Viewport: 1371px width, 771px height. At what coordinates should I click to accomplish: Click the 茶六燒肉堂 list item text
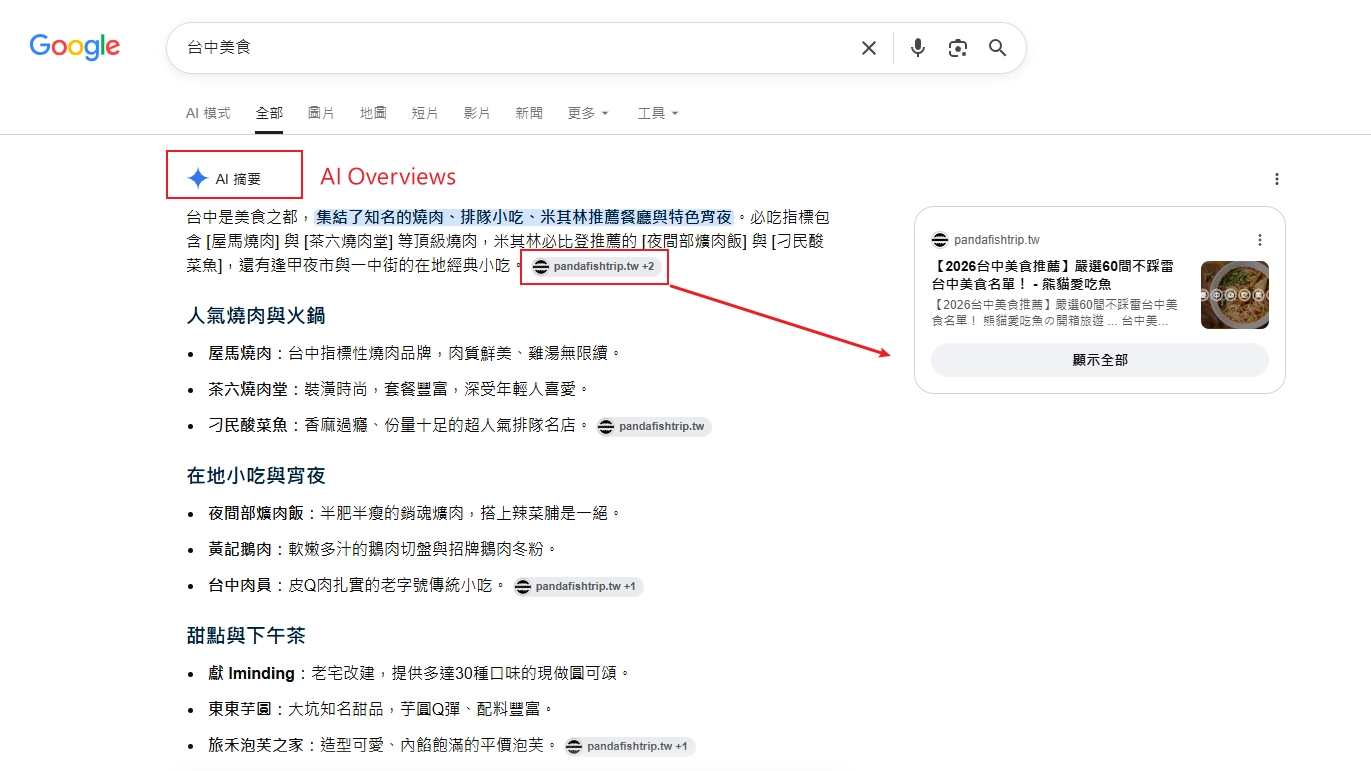tap(400, 389)
